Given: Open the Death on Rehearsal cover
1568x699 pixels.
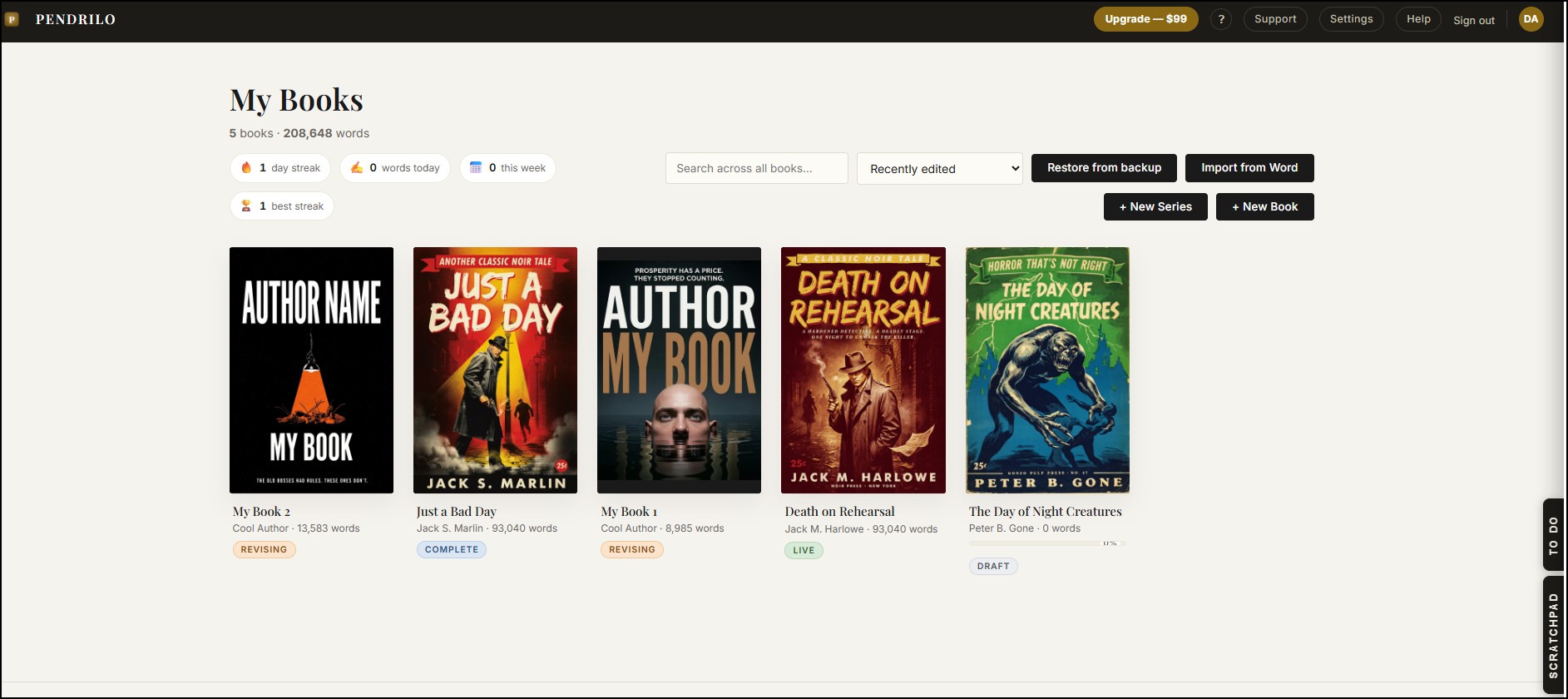Looking at the screenshot, I should pos(863,370).
